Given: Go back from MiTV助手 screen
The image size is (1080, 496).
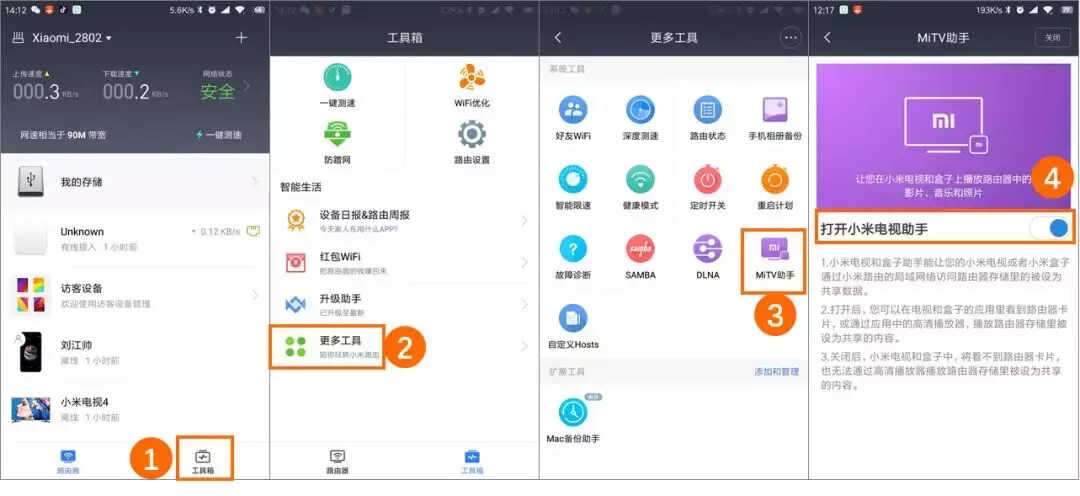Looking at the screenshot, I should (x=827, y=38).
